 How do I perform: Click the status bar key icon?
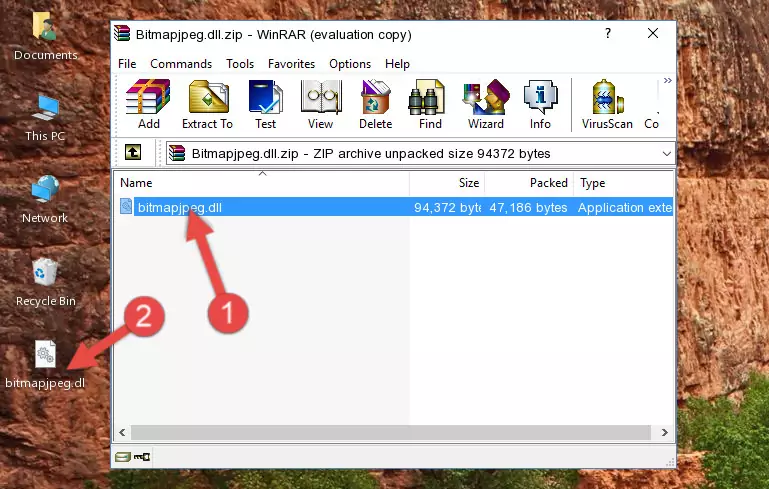pyautogui.click(x=142, y=457)
